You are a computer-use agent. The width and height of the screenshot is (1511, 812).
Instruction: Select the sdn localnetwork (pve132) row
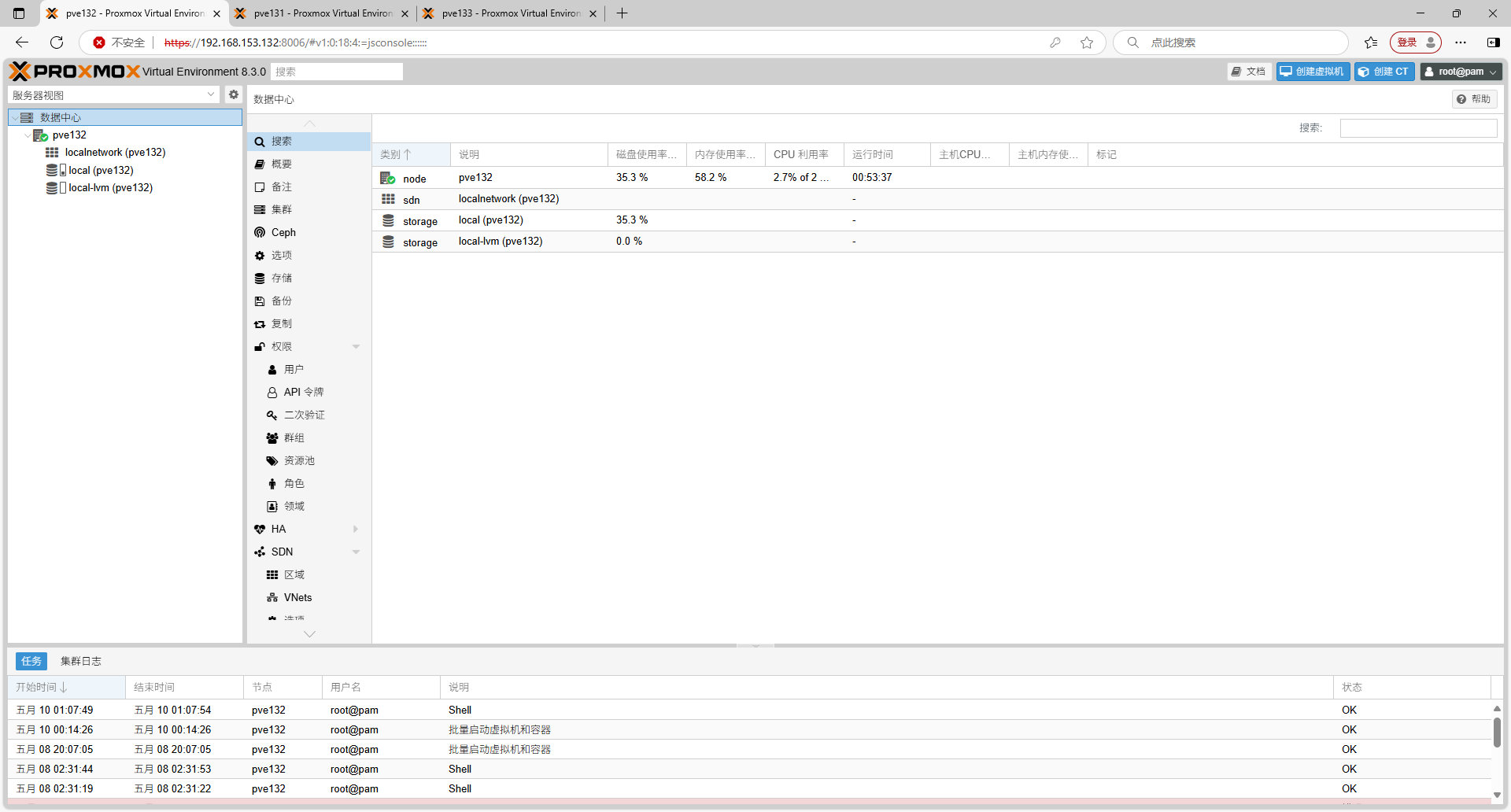point(937,199)
